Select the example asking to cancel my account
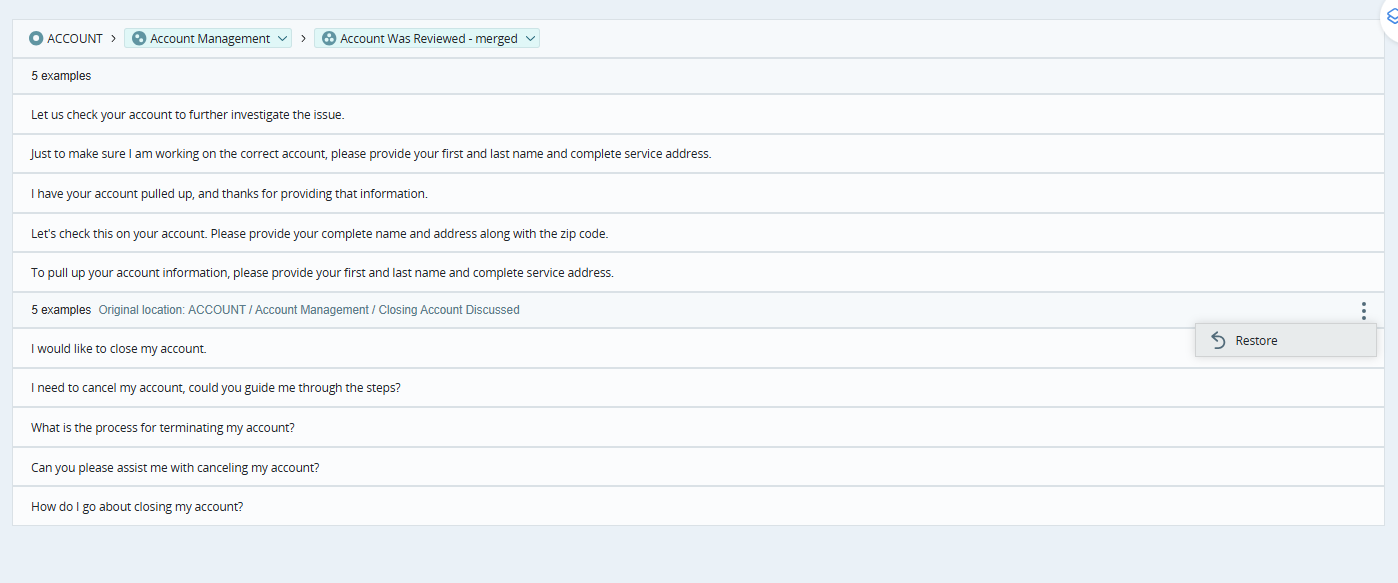The height and width of the screenshot is (583, 1398). (x=216, y=387)
